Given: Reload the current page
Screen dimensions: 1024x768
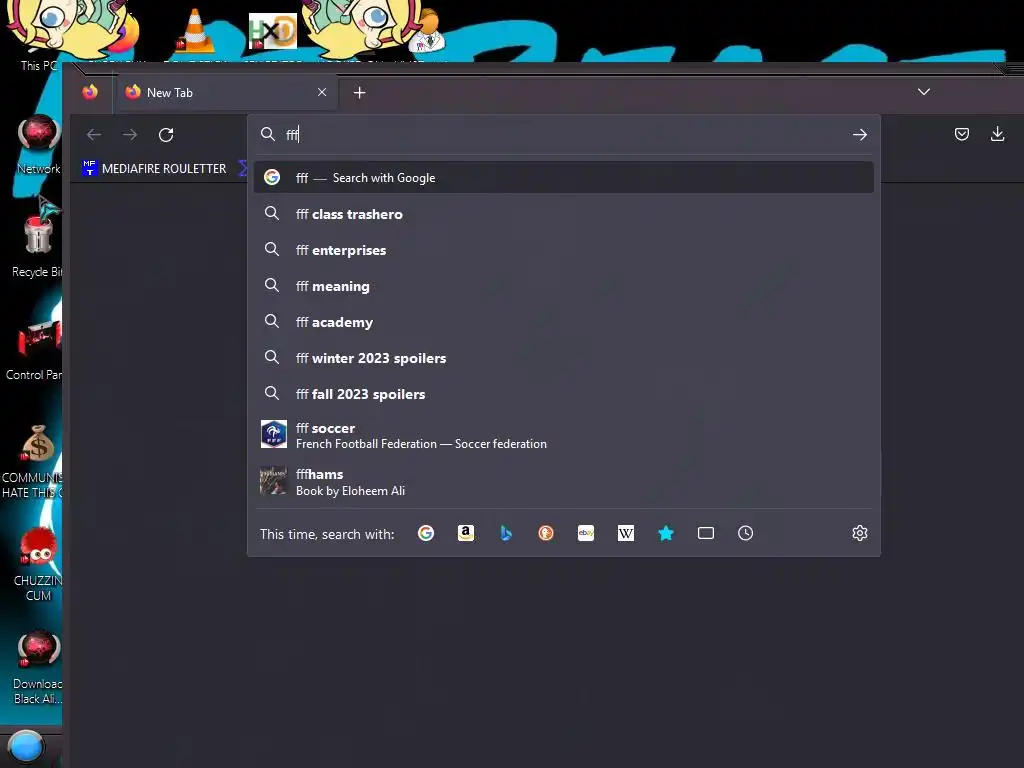Looking at the screenshot, I should click(166, 135).
